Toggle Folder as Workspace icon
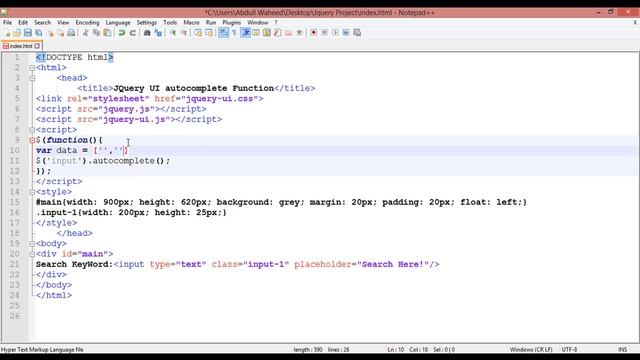This screenshot has height=360, width=640. (x=289, y=33)
